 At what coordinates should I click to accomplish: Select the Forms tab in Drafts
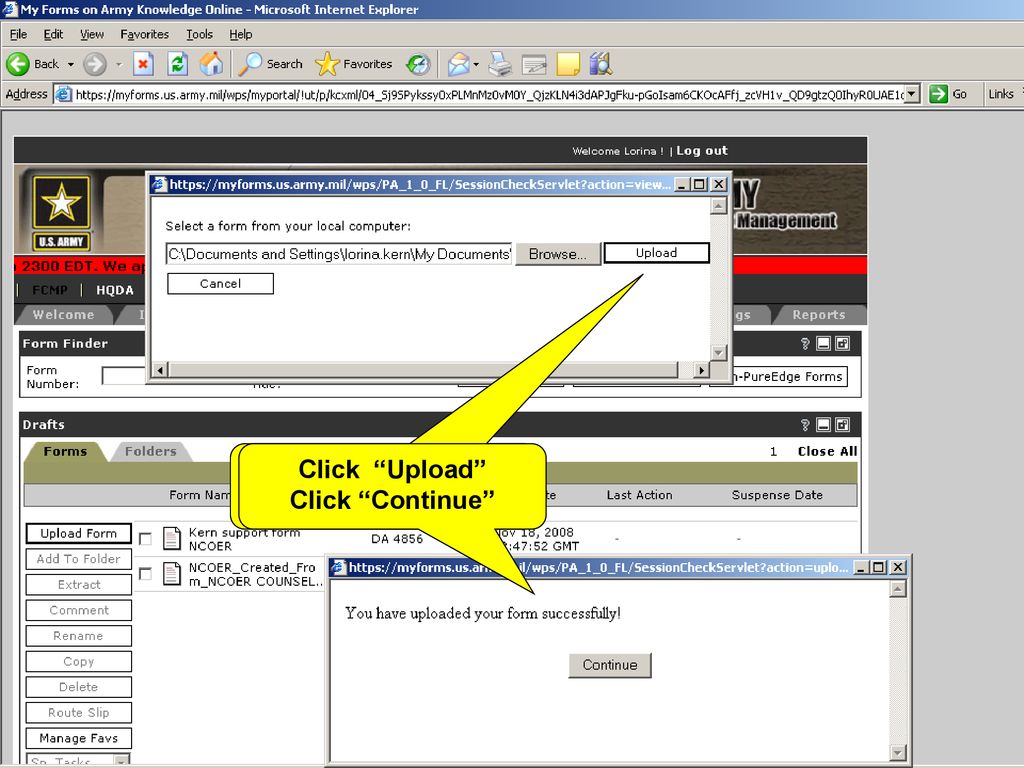(x=65, y=451)
